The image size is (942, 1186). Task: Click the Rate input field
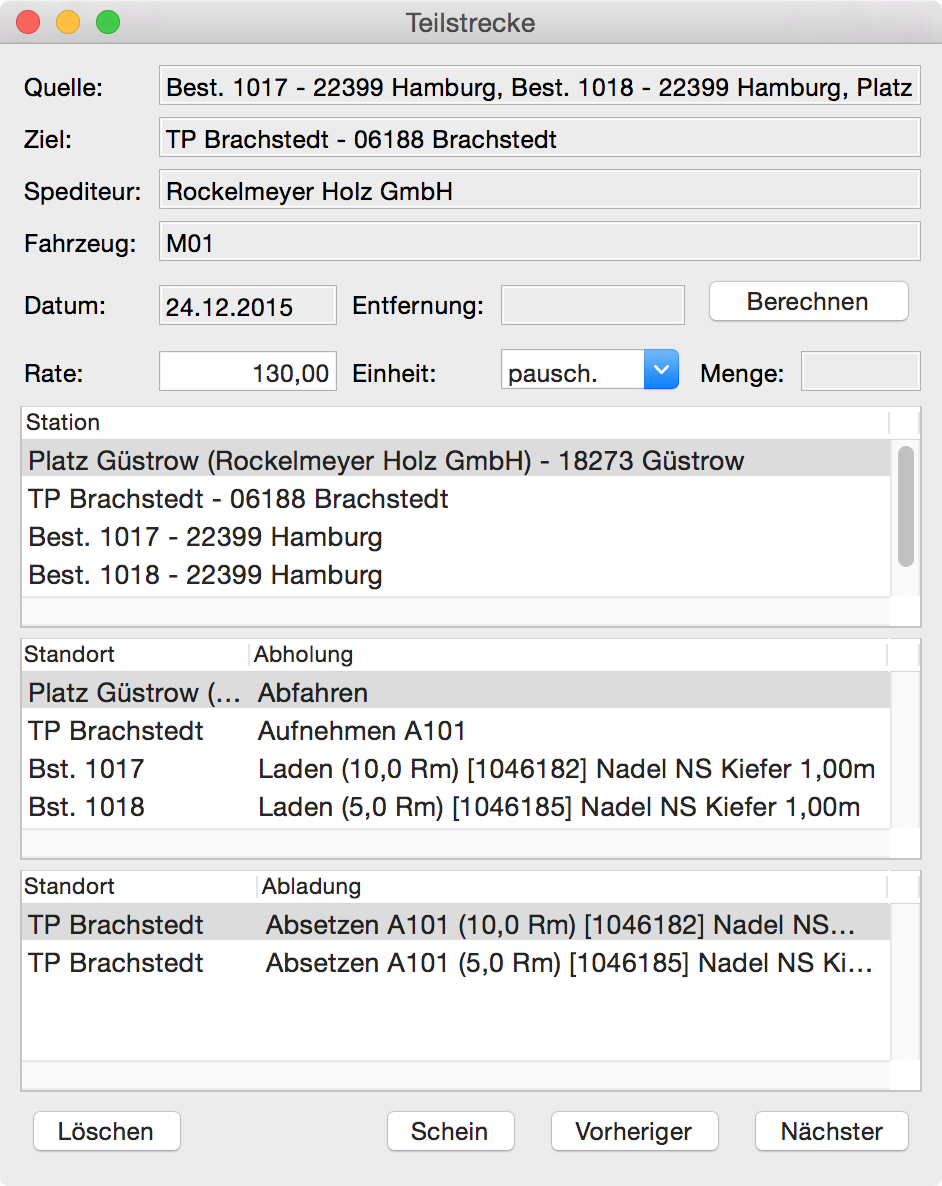click(x=248, y=373)
